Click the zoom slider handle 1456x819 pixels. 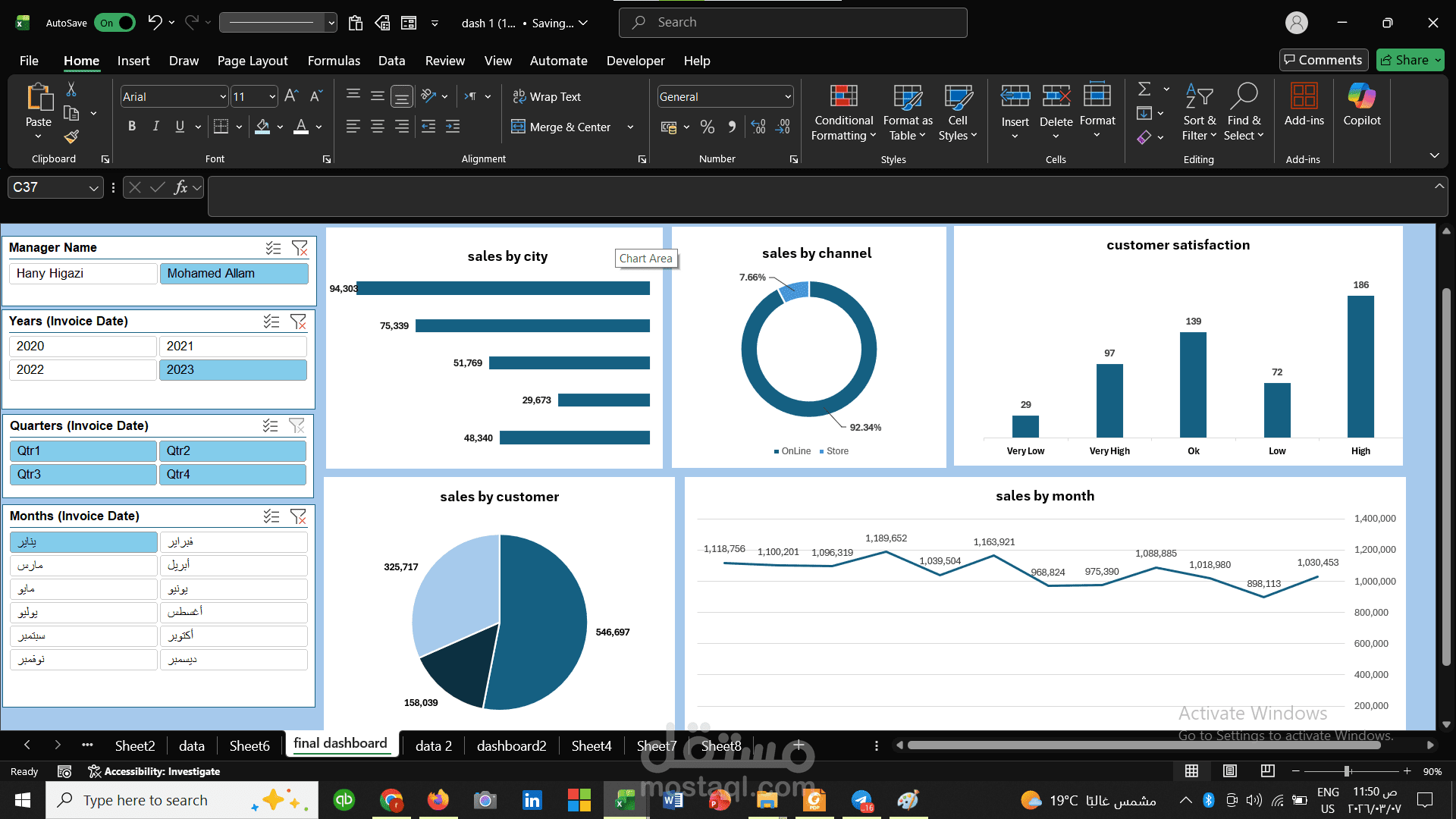click(1348, 771)
